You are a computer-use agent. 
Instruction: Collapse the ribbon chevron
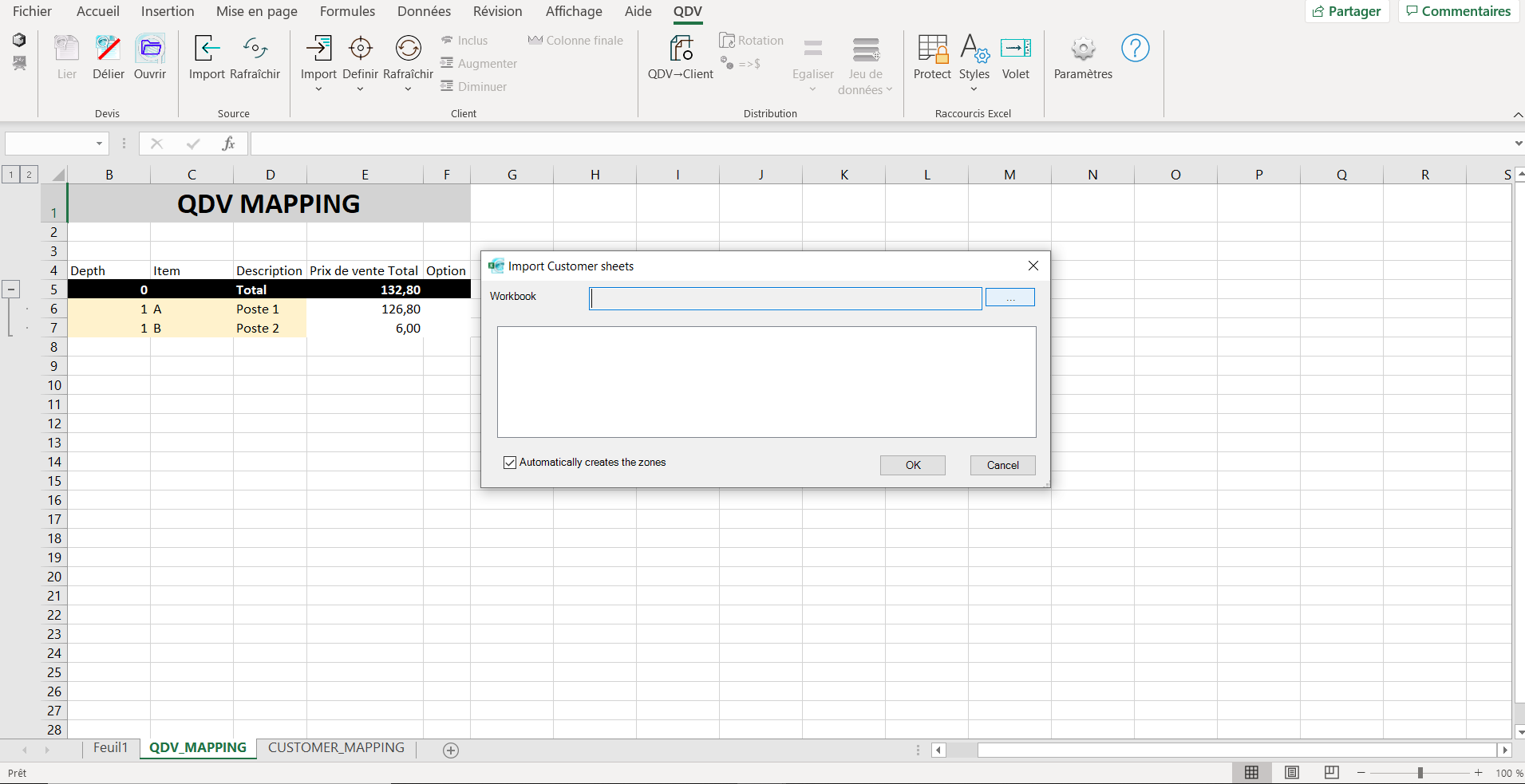click(1518, 115)
